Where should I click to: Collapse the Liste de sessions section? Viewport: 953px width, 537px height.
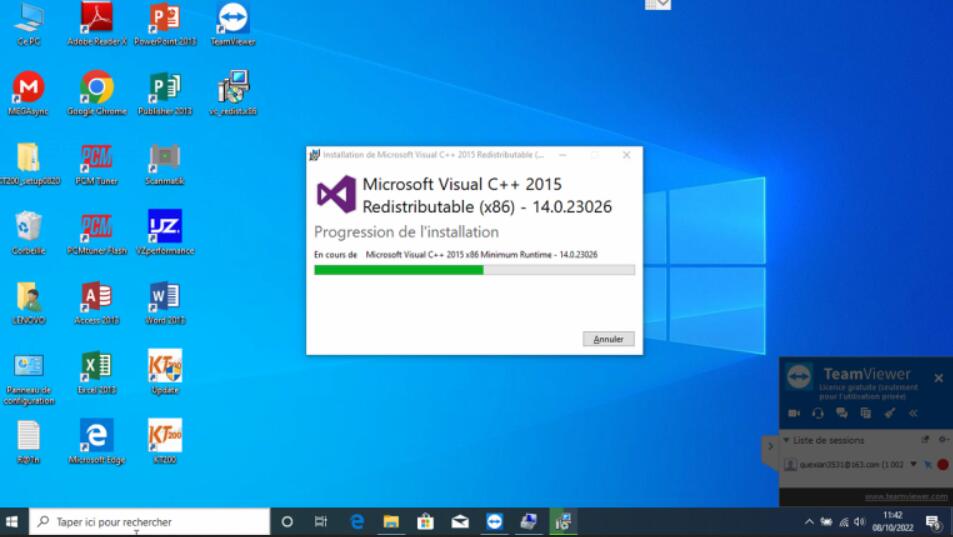click(786, 439)
